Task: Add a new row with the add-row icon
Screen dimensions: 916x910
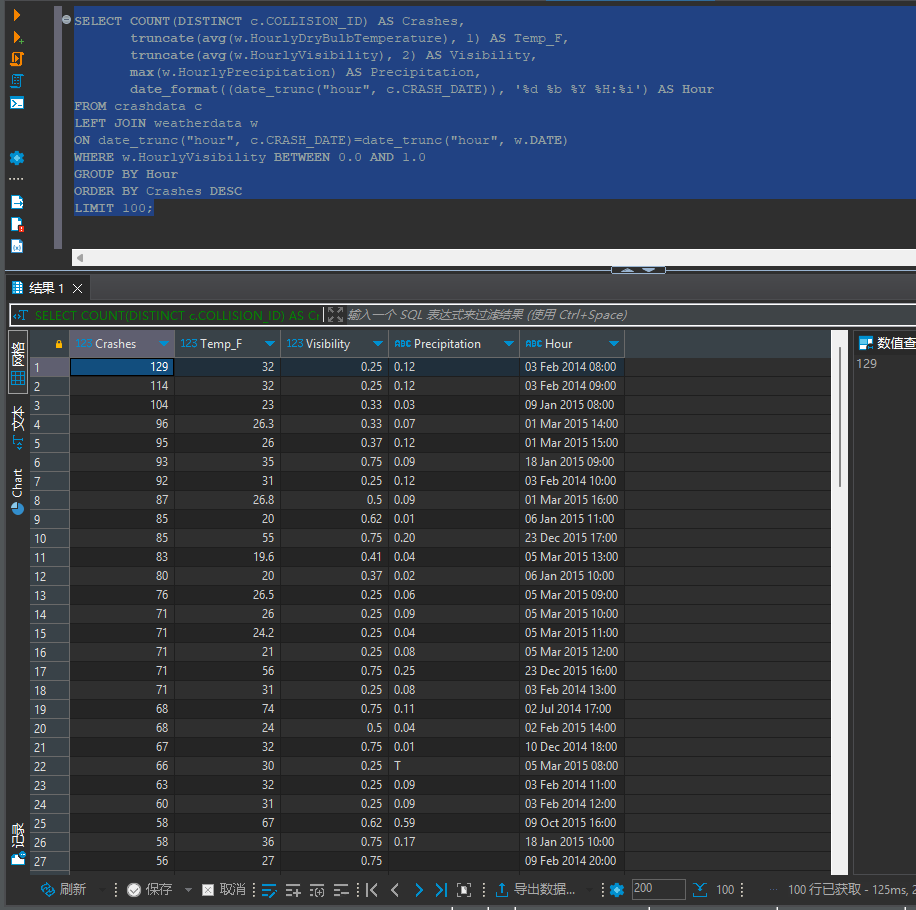Action: click(x=293, y=890)
